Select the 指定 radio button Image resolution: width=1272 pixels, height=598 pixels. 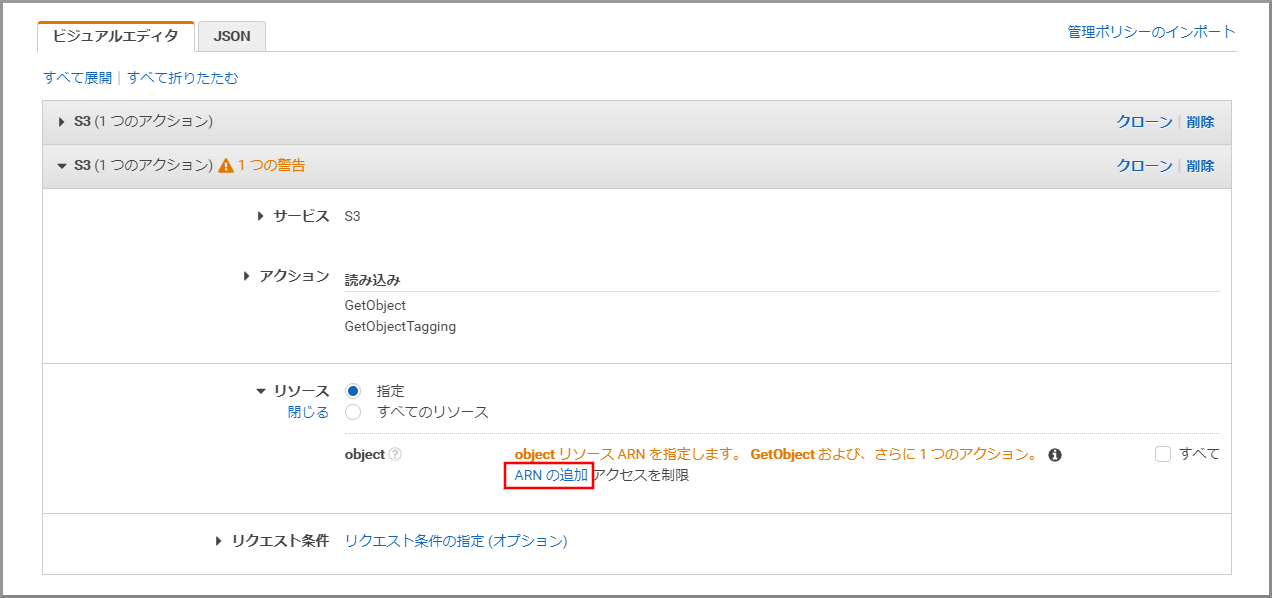[x=352, y=391]
